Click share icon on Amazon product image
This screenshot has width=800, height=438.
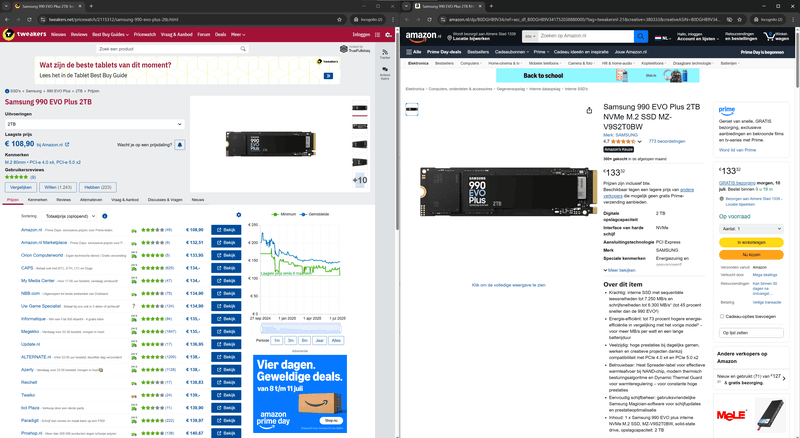[589, 110]
